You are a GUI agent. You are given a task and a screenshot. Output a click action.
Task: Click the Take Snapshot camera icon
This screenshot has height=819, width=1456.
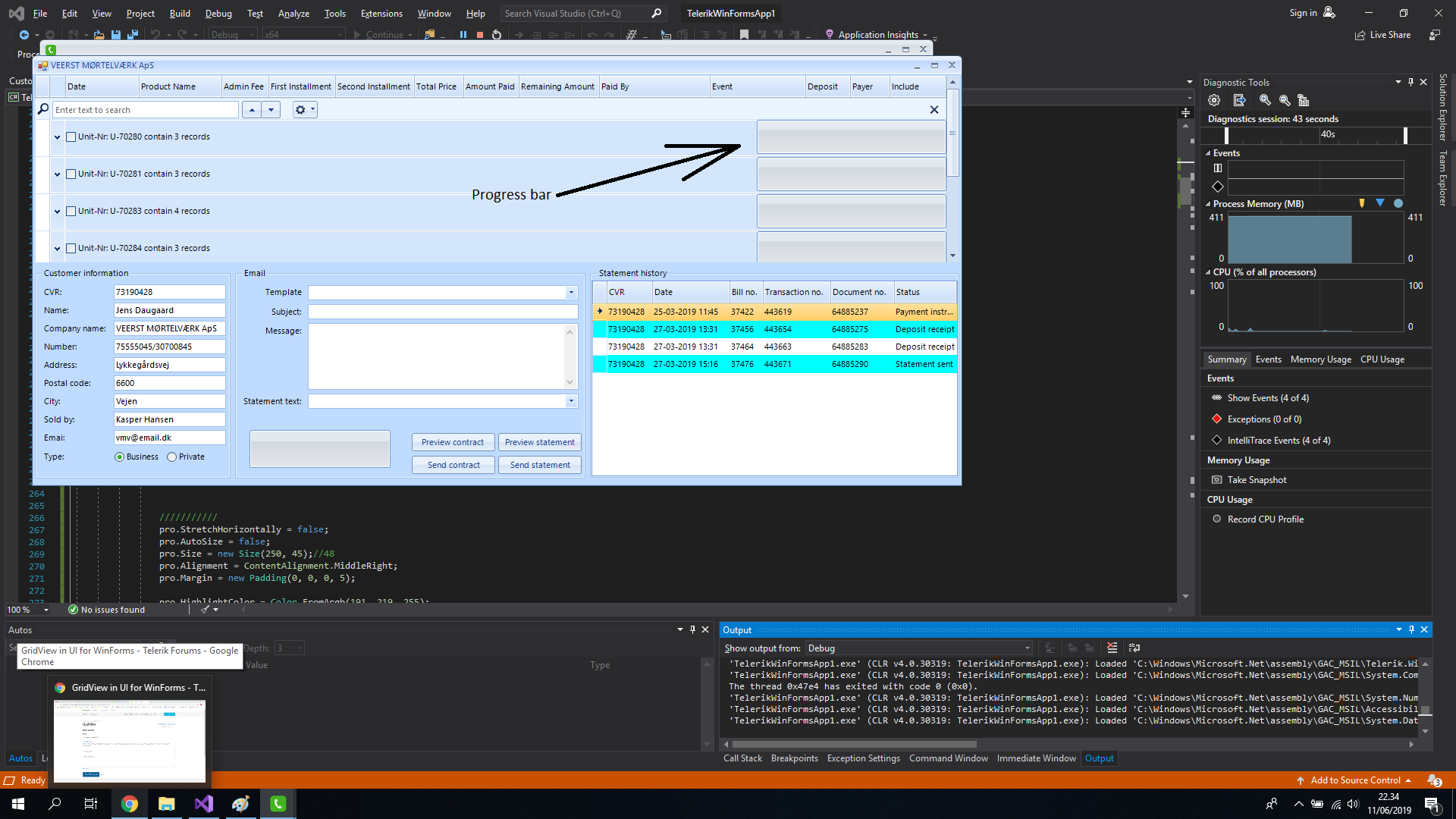[1217, 480]
